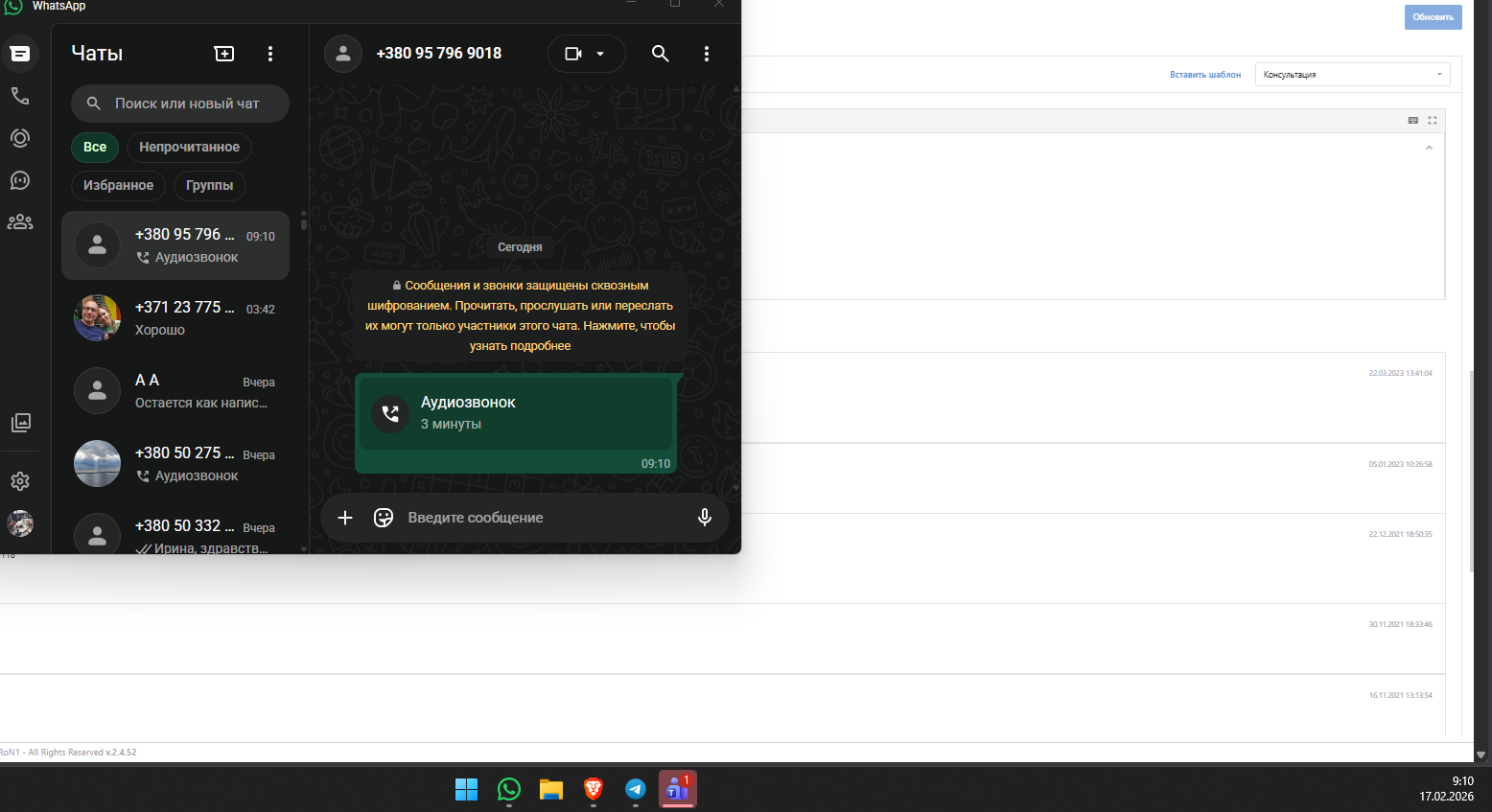Open chat with +371 23 775
The image size is (1492, 812).
pos(175,318)
